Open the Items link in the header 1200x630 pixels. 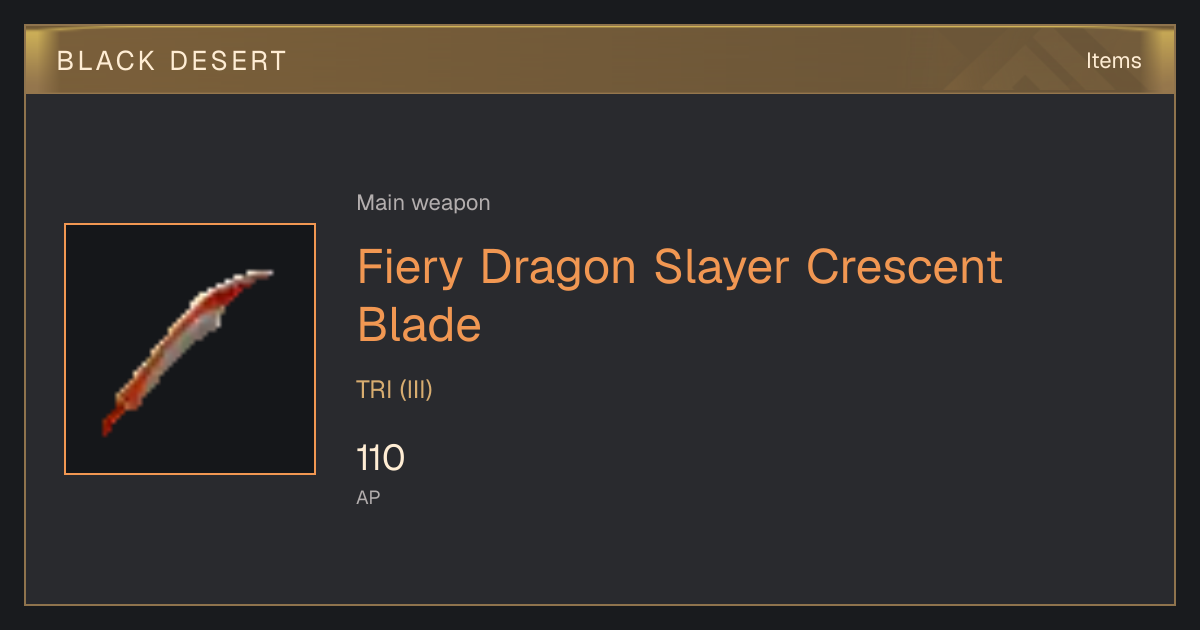click(x=1113, y=61)
